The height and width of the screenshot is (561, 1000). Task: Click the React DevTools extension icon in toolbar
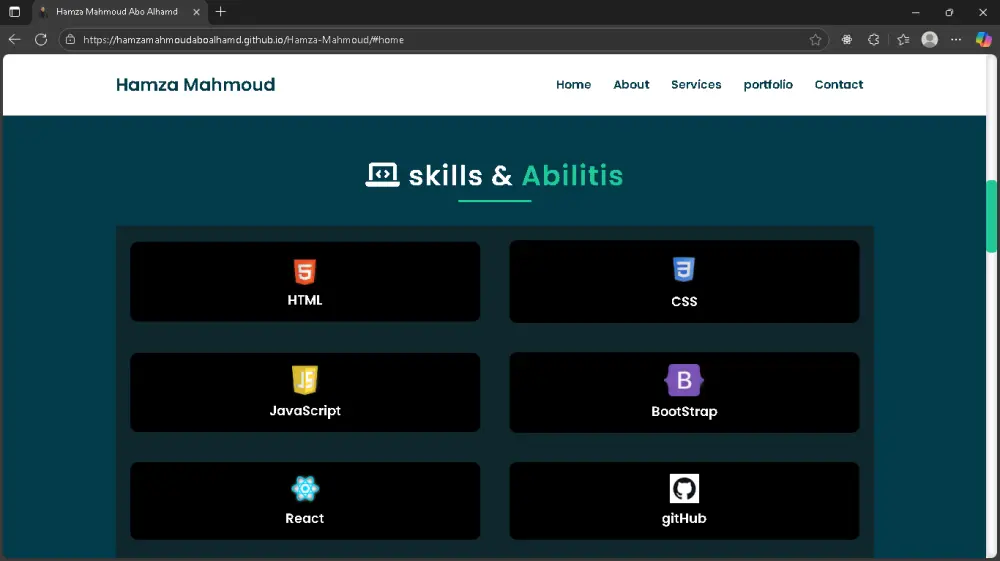pyautogui.click(x=847, y=40)
